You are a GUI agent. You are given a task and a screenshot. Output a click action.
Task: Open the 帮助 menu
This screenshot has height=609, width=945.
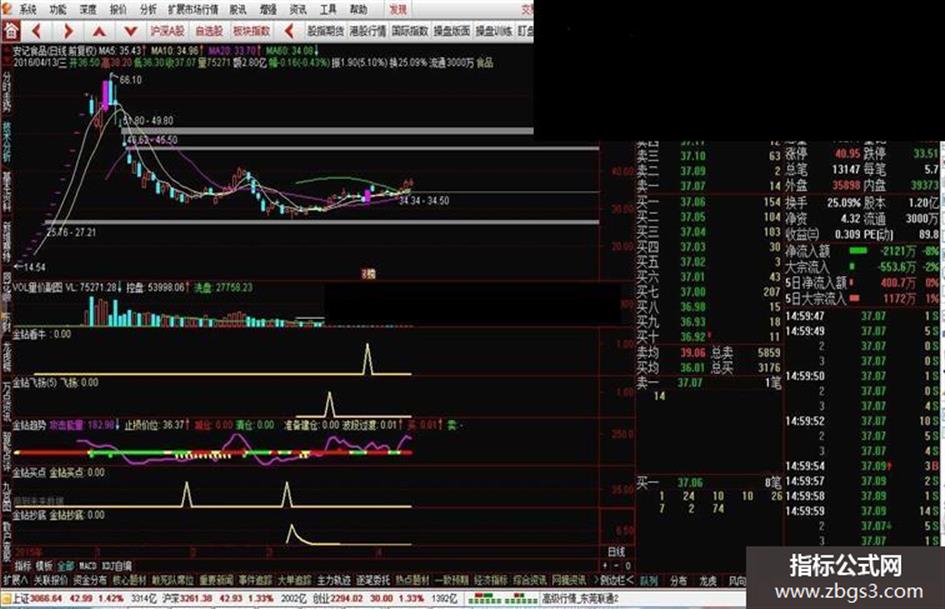point(359,10)
